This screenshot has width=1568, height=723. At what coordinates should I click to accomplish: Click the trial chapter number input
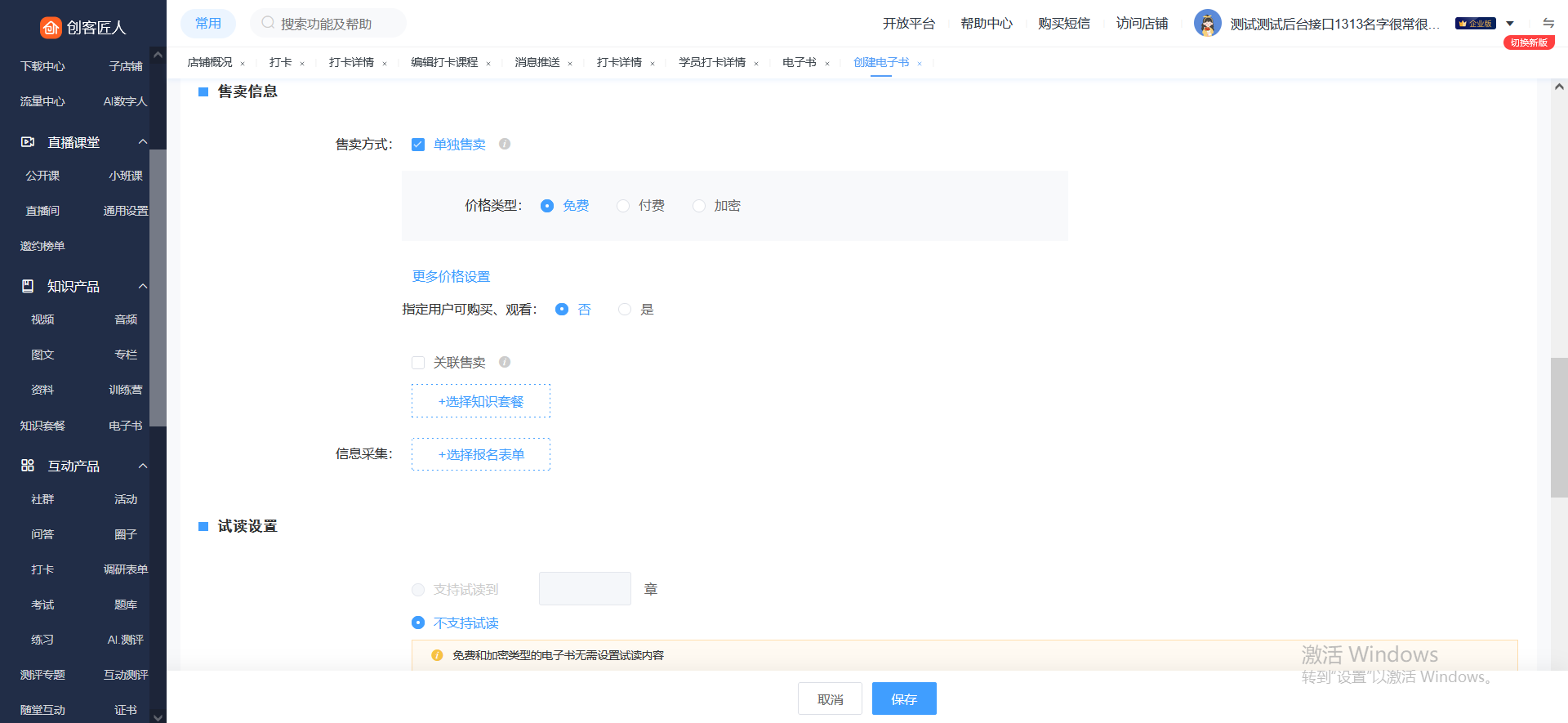pos(585,589)
